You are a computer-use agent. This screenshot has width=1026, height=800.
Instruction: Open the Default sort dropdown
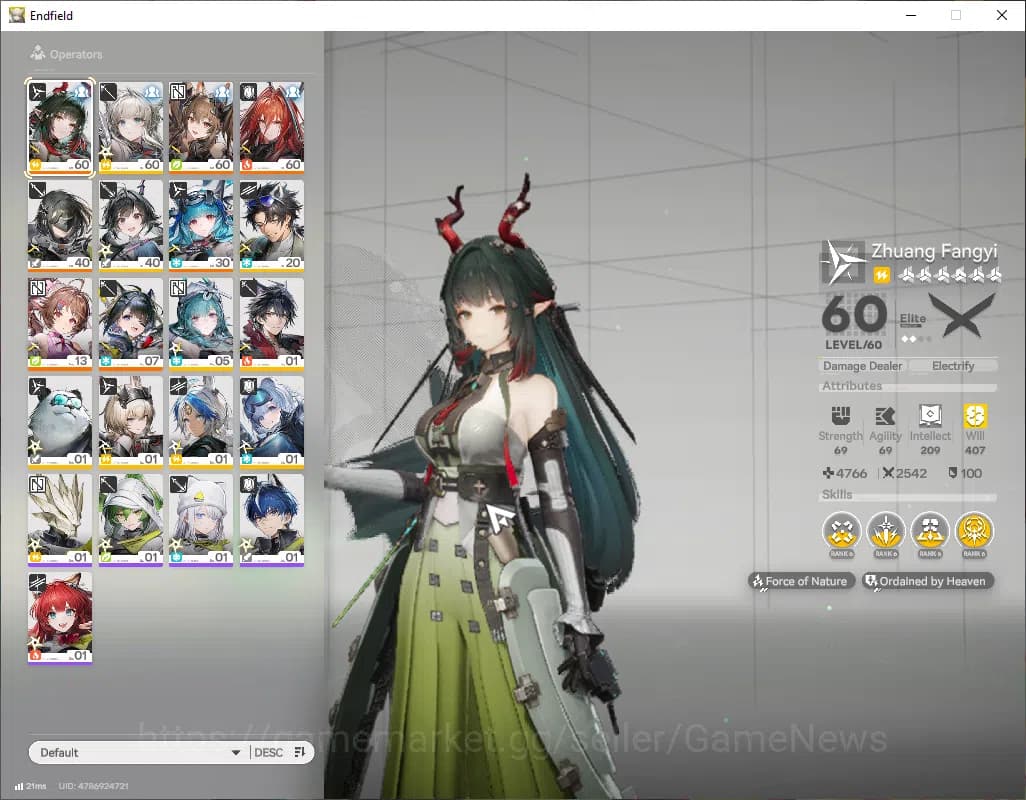(139, 752)
